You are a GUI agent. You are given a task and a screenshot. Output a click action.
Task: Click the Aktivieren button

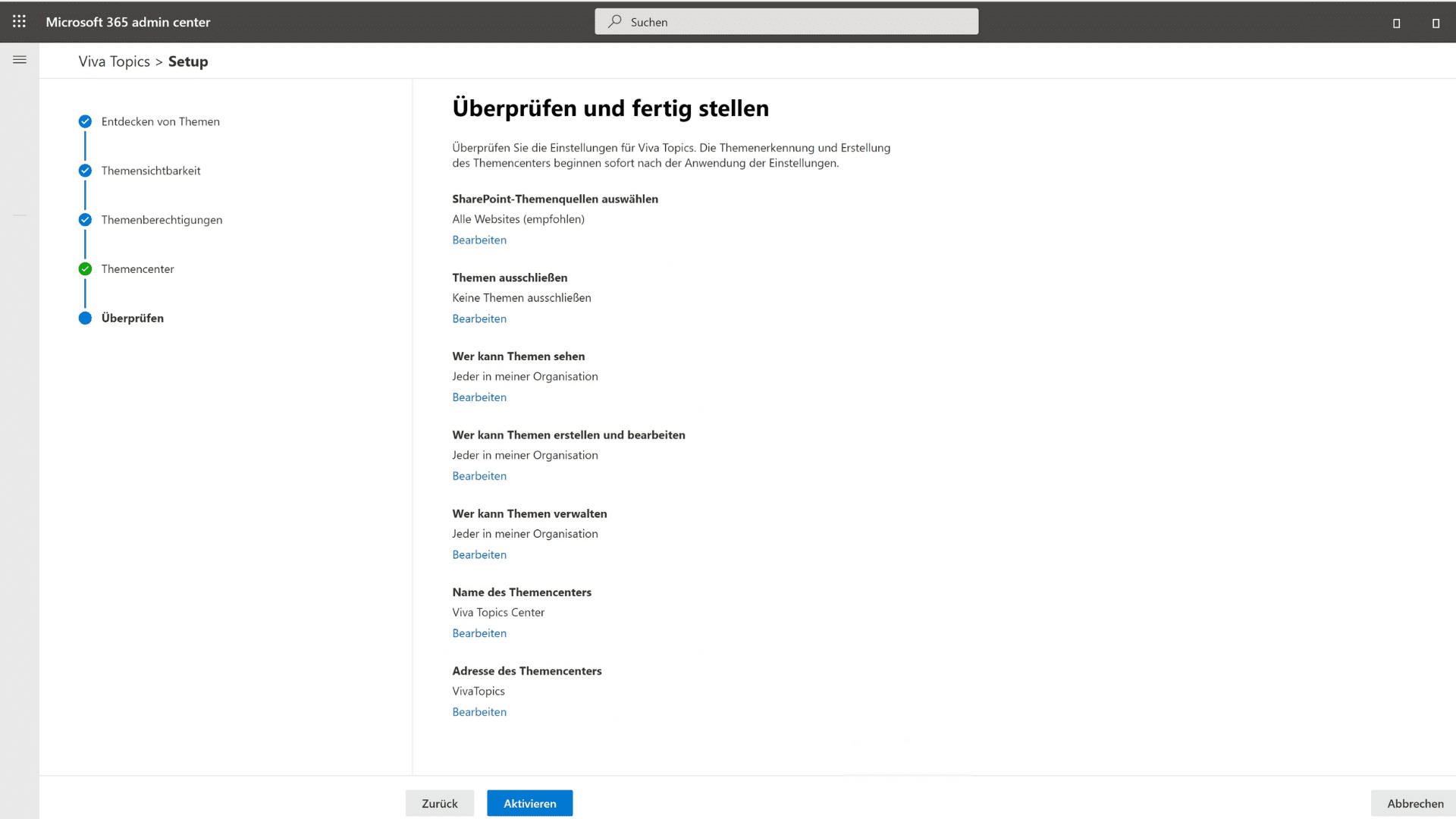click(x=529, y=803)
